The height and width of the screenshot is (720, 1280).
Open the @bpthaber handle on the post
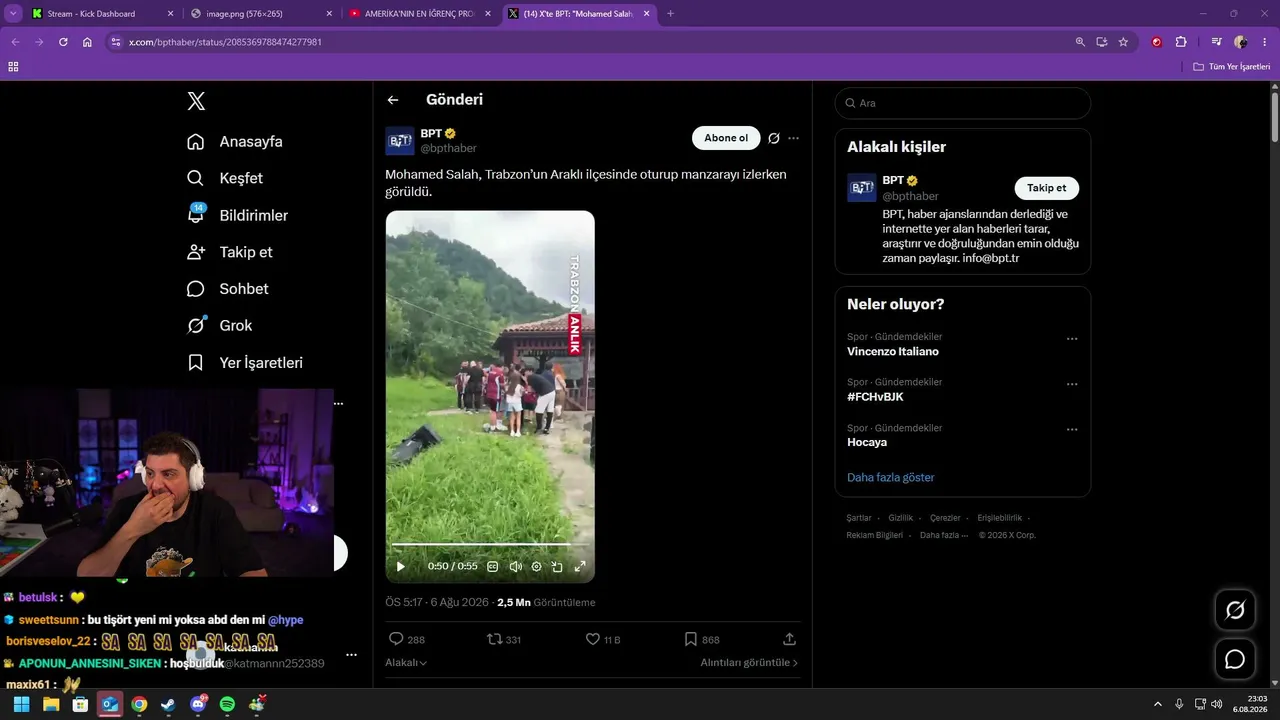pyautogui.click(x=448, y=148)
